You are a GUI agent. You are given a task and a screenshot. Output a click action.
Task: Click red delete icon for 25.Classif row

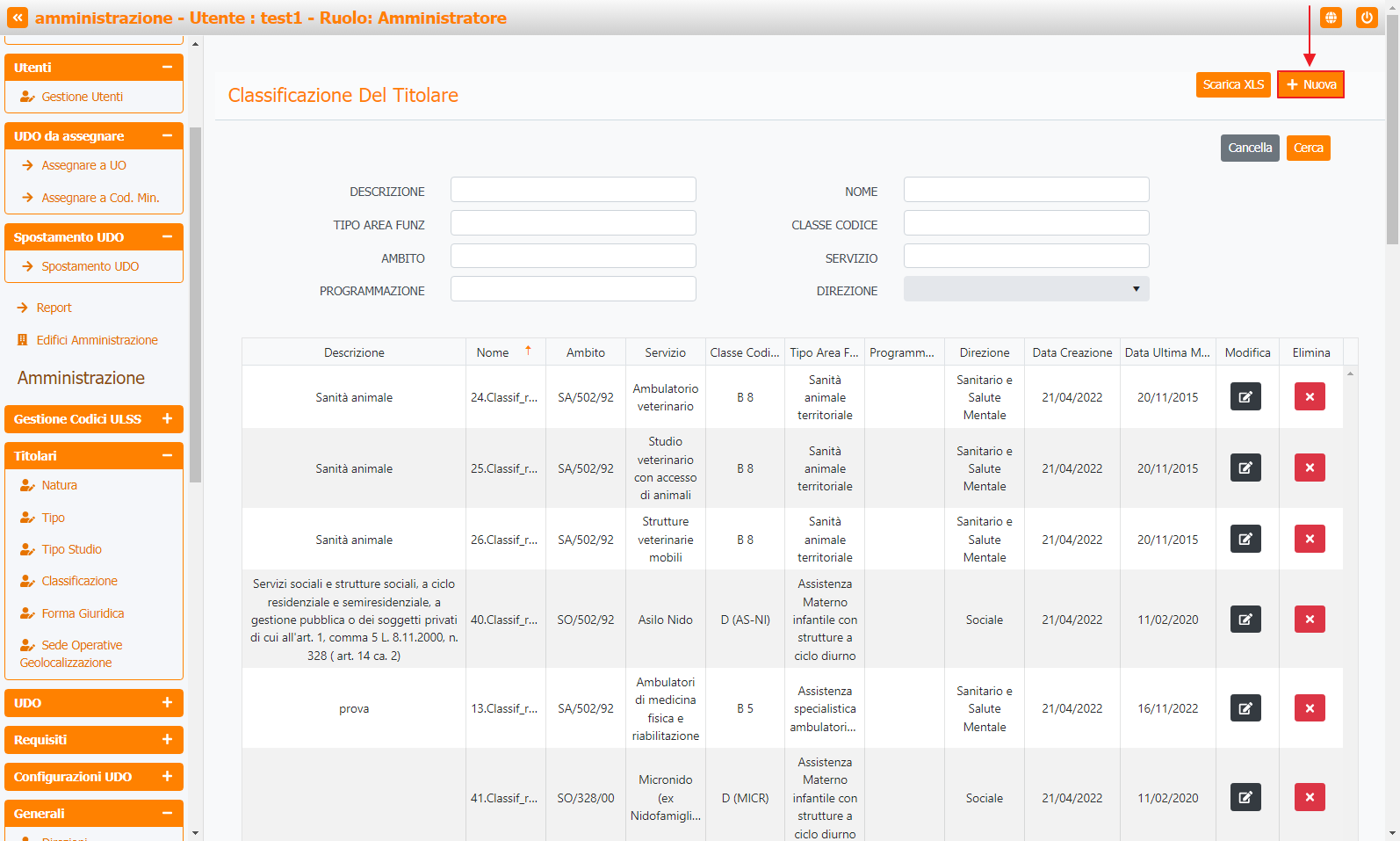click(1309, 468)
